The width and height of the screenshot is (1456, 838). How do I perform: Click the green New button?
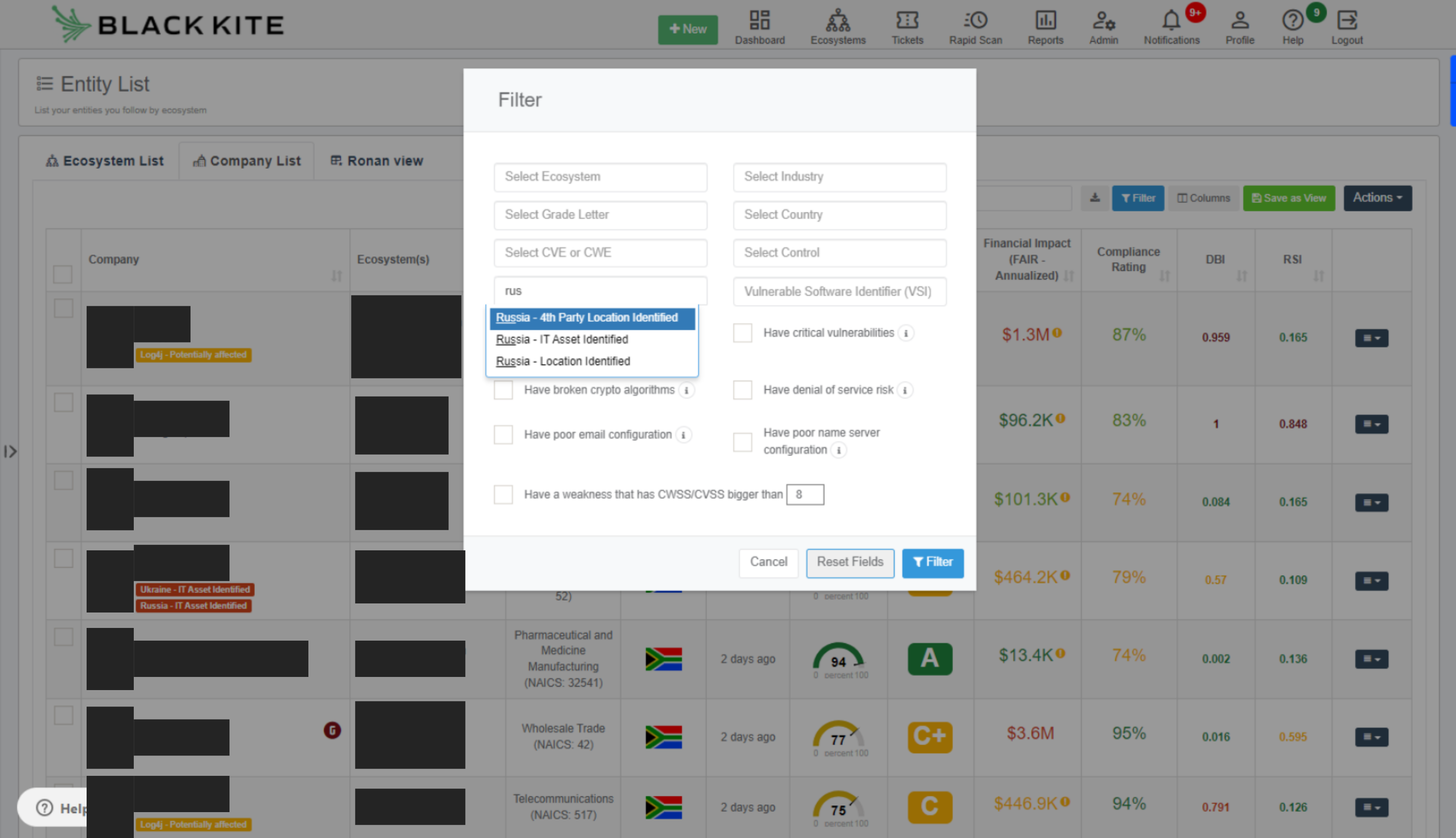pos(688,29)
